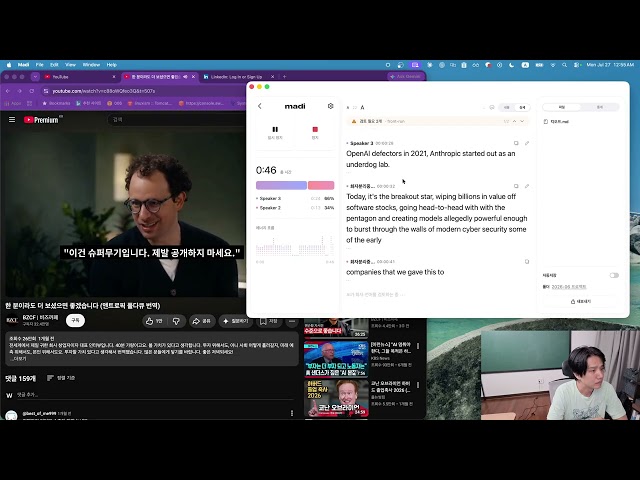Stop the recording with the red square button
Image resolution: width=640 pixels, height=480 pixels.
point(315,132)
